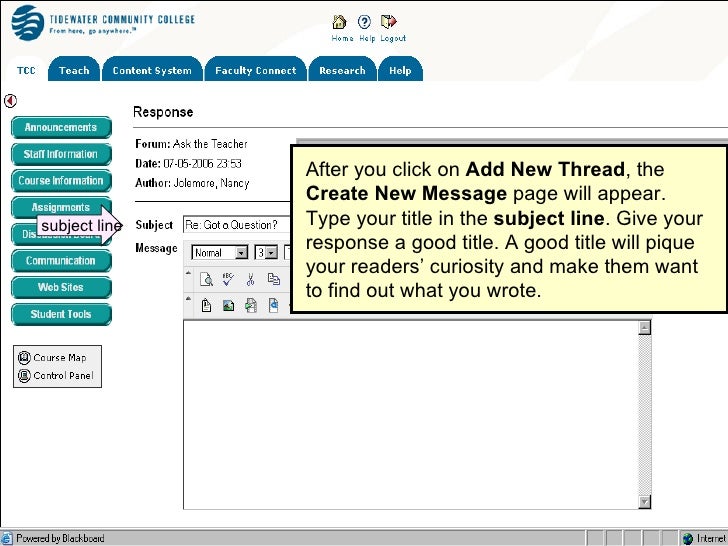Open the Help tab in navigation
Image resolution: width=728 pixels, height=546 pixels.
(x=400, y=71)
